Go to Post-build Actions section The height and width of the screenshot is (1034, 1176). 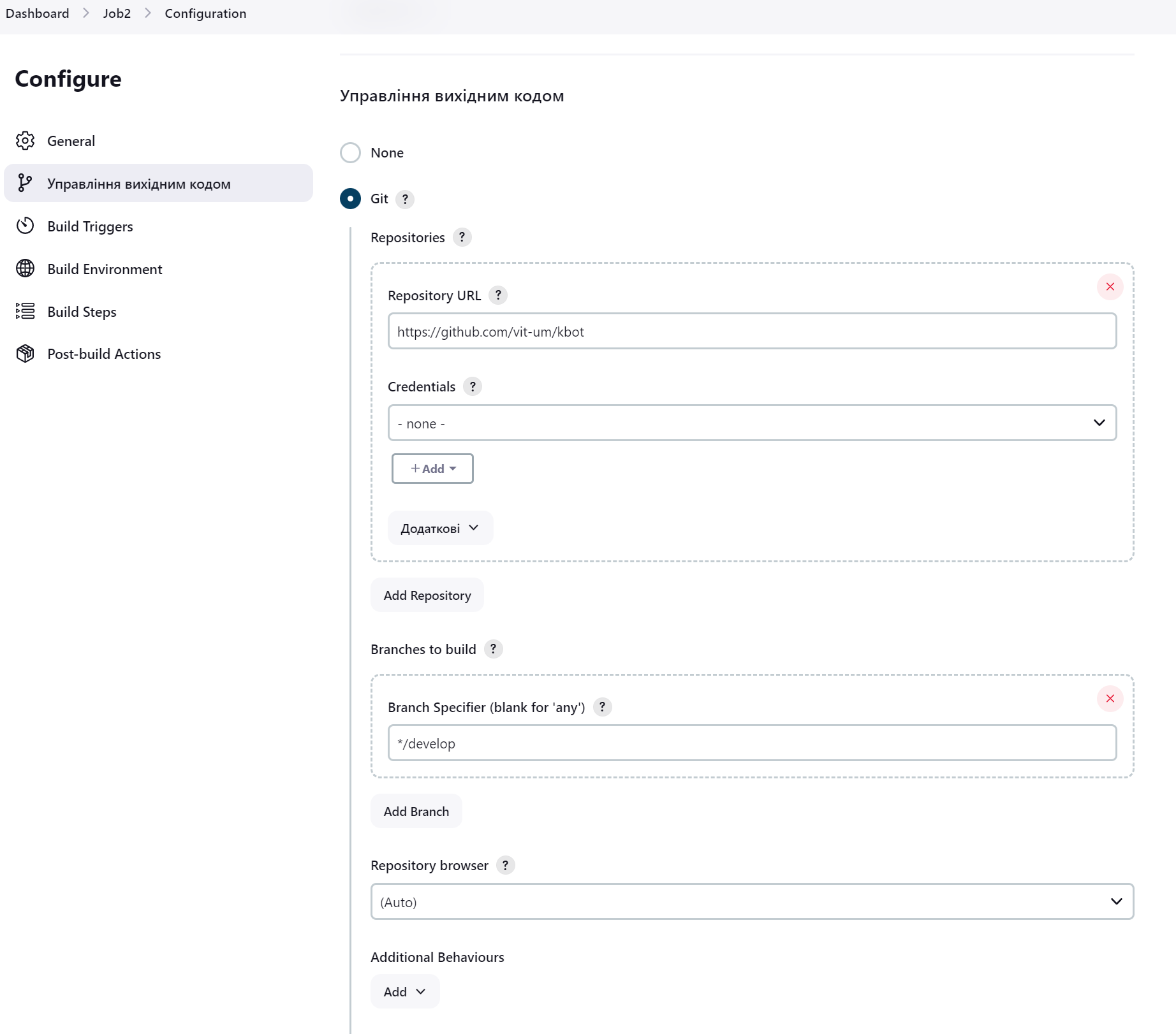click(x=158, y=354)
